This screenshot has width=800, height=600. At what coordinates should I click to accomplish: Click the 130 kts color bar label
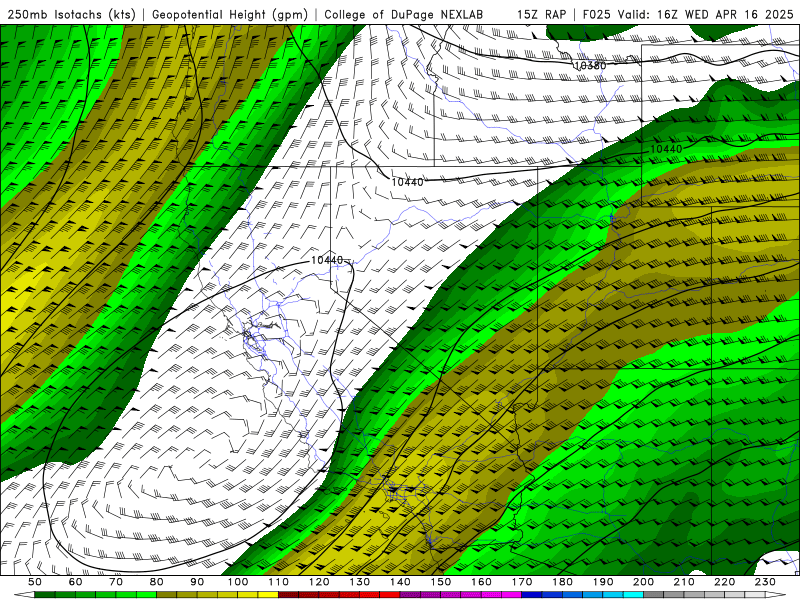[360, 582]
